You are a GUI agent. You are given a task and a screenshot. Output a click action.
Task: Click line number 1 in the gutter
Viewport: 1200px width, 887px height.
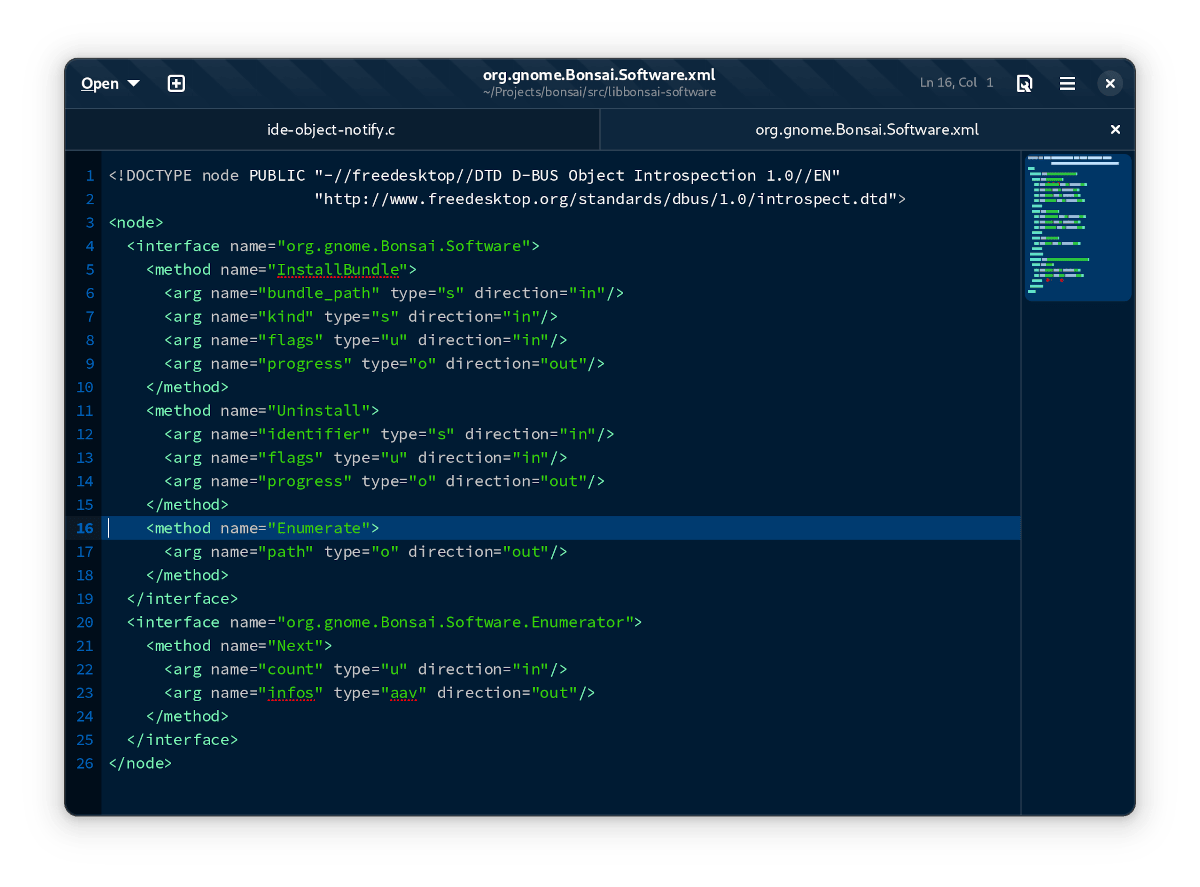point(89,176)
